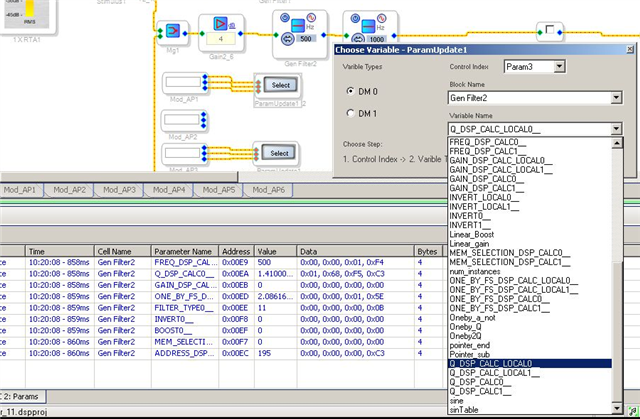Click the Mod_AP1 input field
The height and width of the screenshot is (419, 640).
[x=183, y=82]
